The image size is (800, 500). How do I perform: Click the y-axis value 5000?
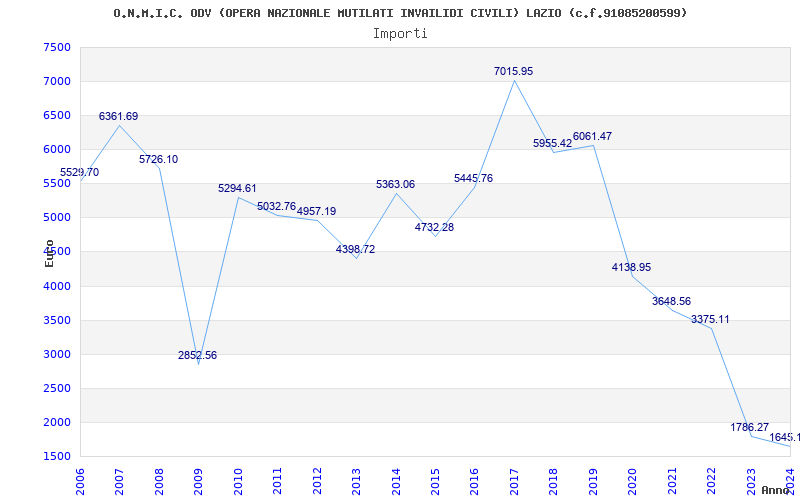[x=57, y=218]
